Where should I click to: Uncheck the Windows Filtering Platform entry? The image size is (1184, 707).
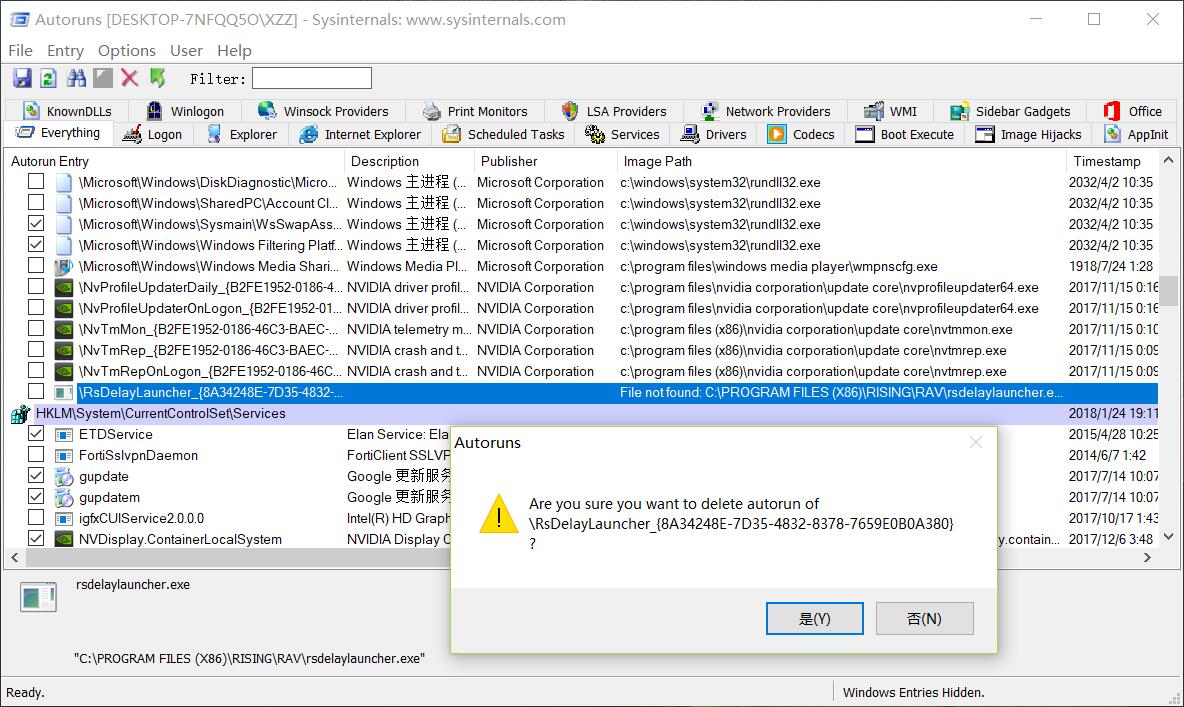click(35, 245)
